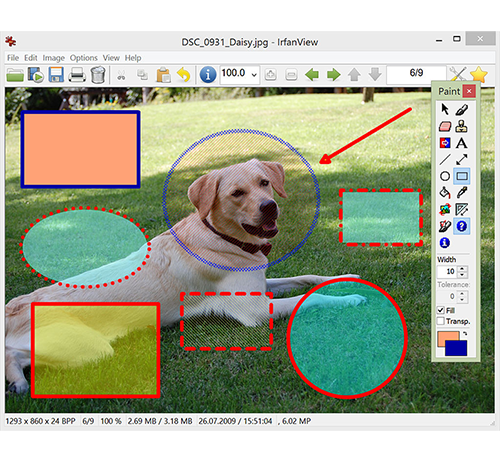500x462 pixels.
Task: Choose the Clone stamp tool
Action: coord(462,126)
